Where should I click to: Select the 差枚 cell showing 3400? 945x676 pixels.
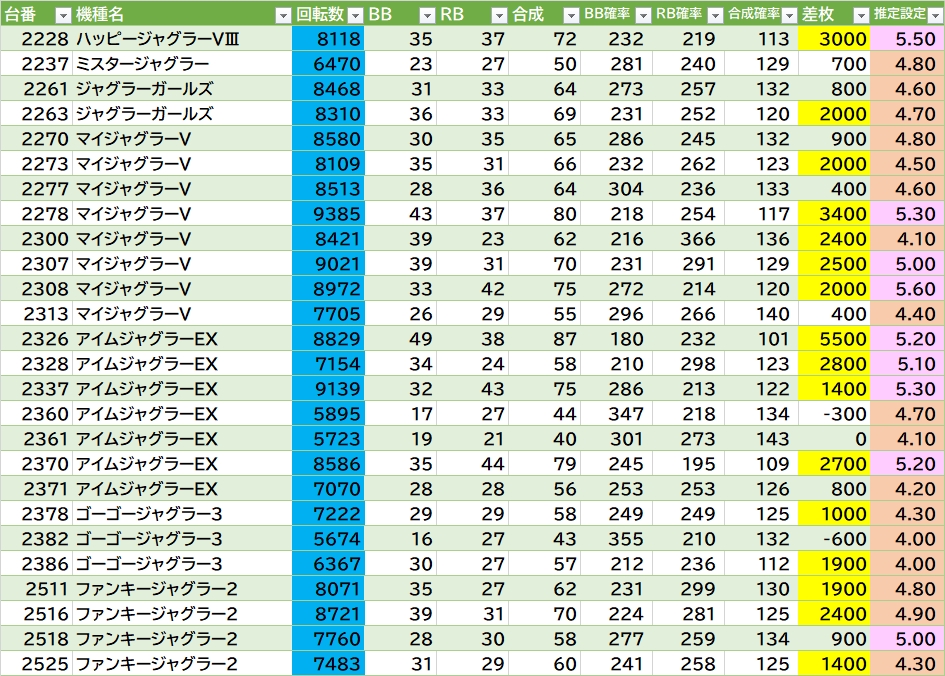pos(834,214)
